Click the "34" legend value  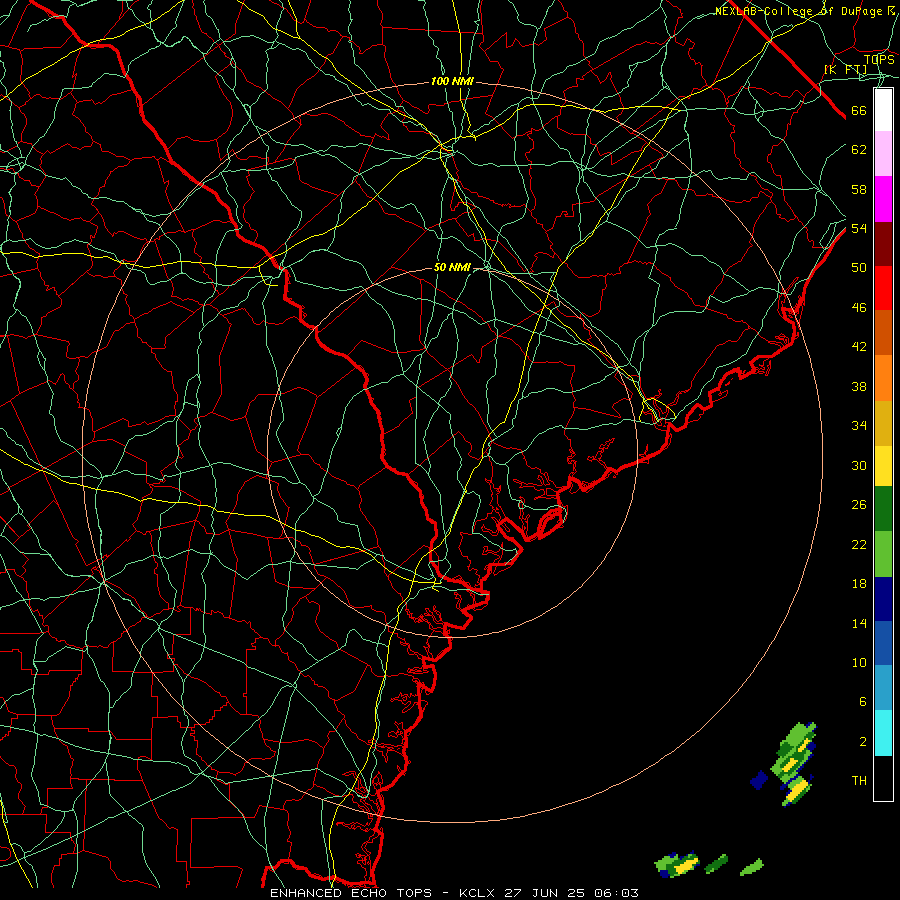click(x=859, y=426)
